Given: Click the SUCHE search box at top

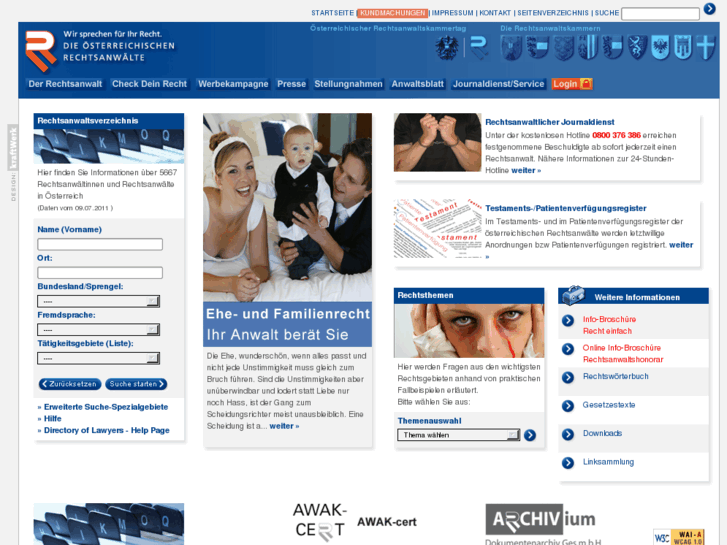Looking at the screenshot, I should (660, 14).
